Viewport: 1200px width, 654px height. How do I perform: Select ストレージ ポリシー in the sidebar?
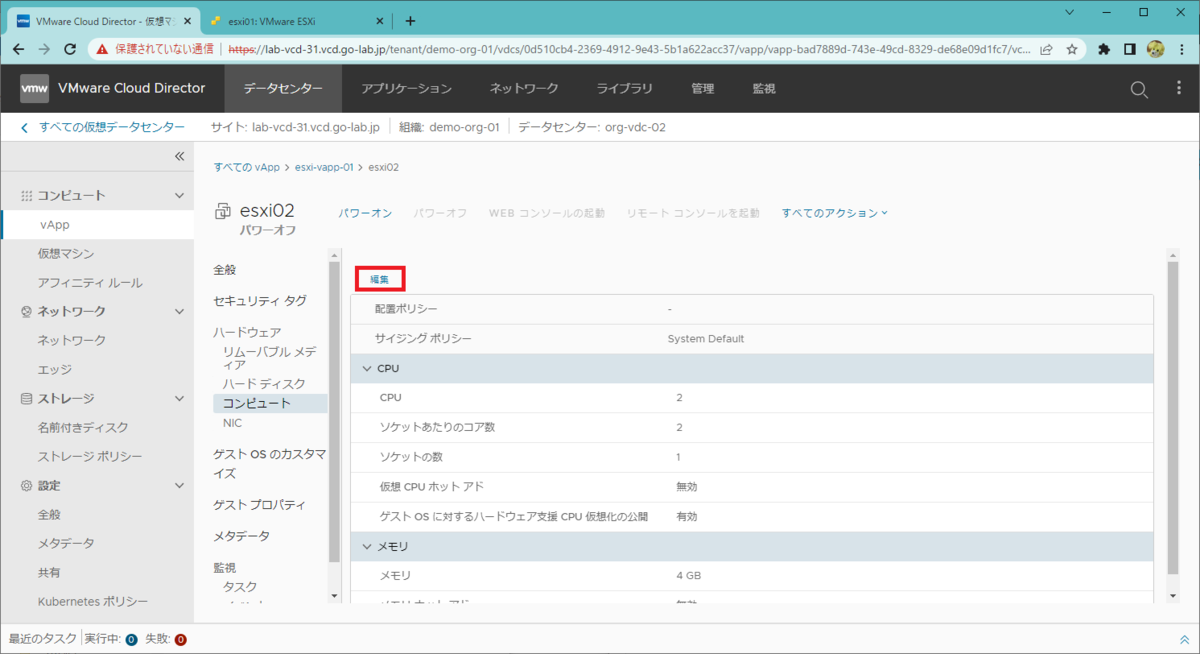click(x=90, y=457)
